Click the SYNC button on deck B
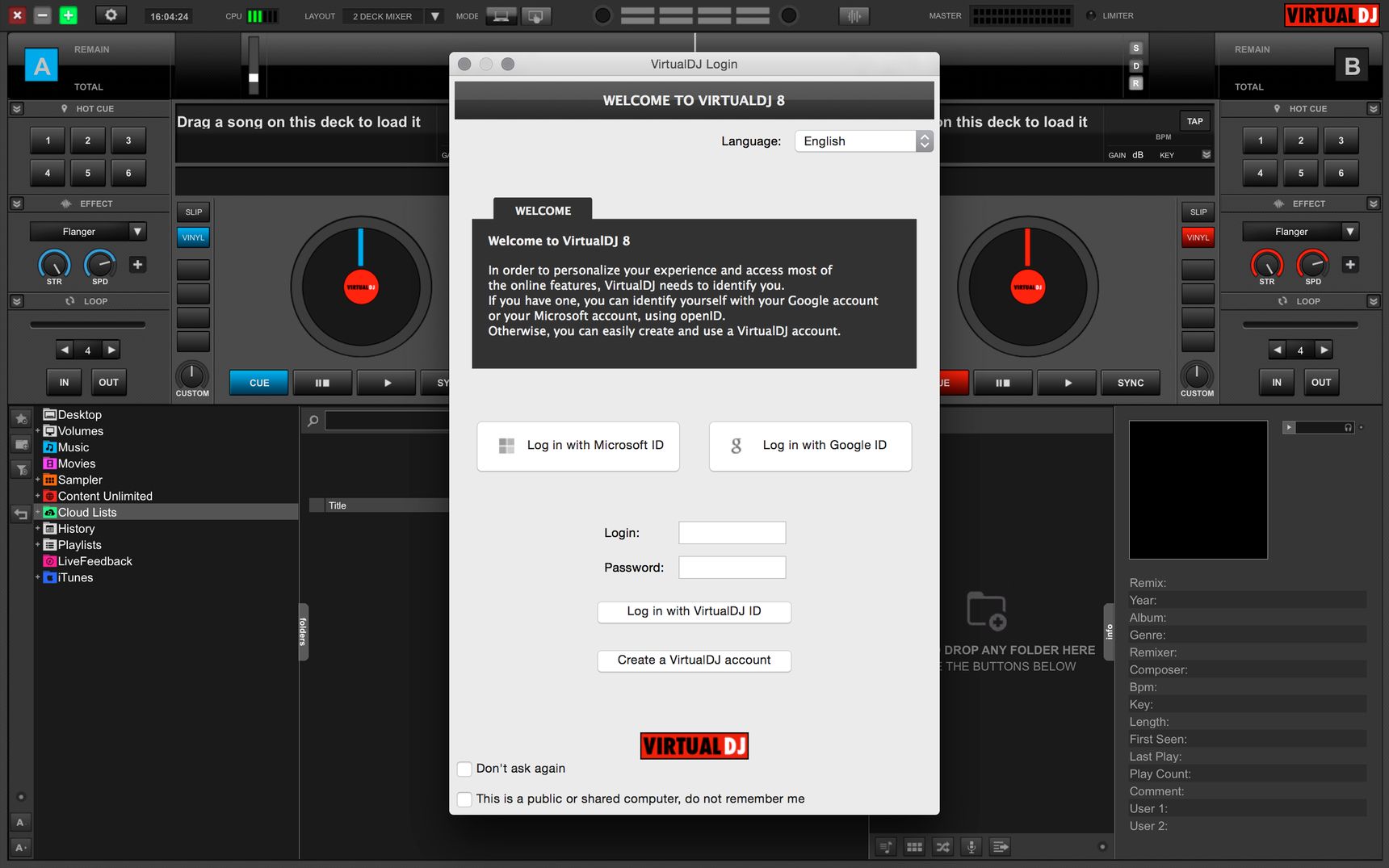This screenshot has width=1389, height=868. click(x=1131, y=383)
